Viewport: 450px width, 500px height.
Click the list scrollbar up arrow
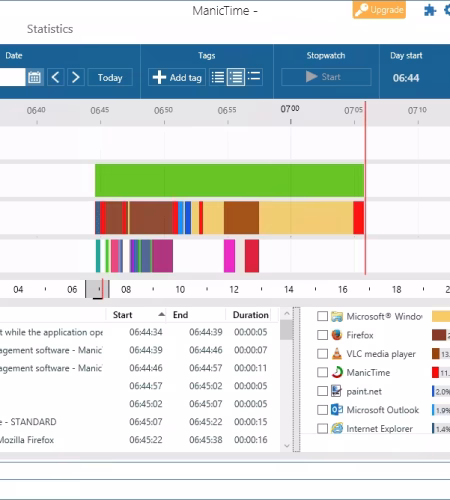point(286,314)
